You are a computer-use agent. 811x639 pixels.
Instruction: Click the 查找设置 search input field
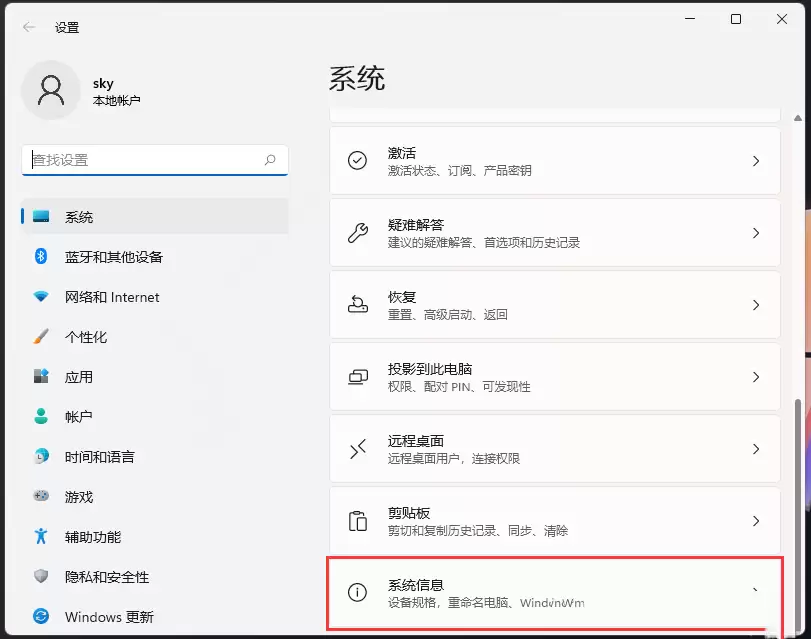coord(145,160)
